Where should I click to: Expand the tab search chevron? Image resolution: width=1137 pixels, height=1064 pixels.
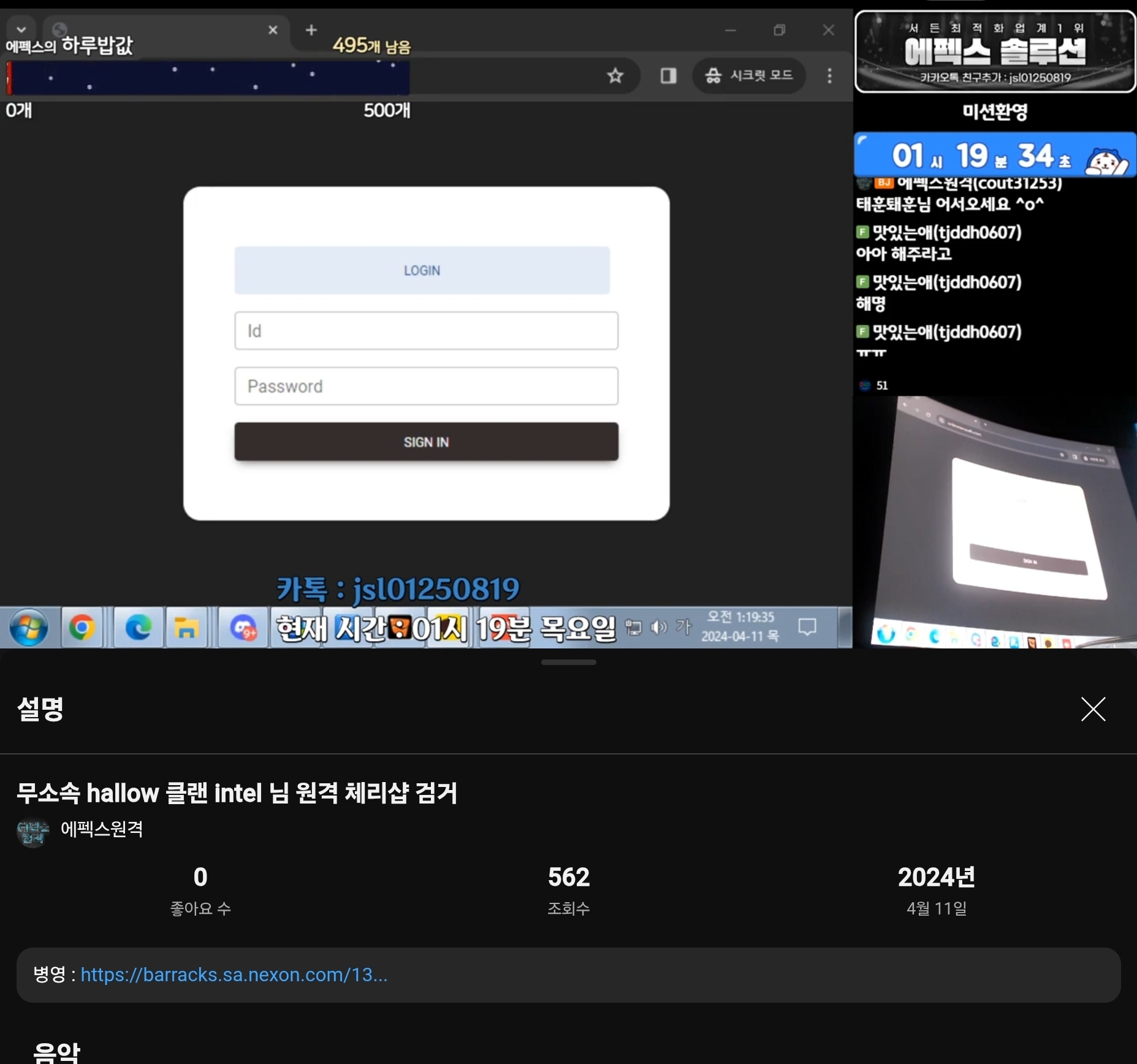pyautogui.click(x=21, y=29)
